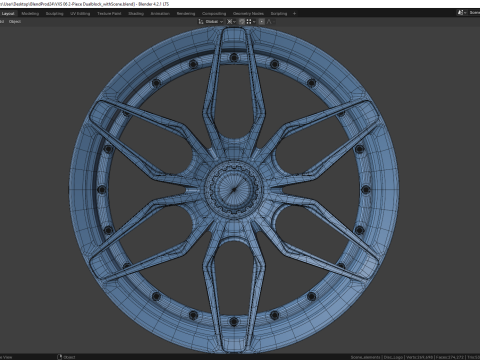
Task: Open the Shading workspace tab
Action: coord(136,14)
